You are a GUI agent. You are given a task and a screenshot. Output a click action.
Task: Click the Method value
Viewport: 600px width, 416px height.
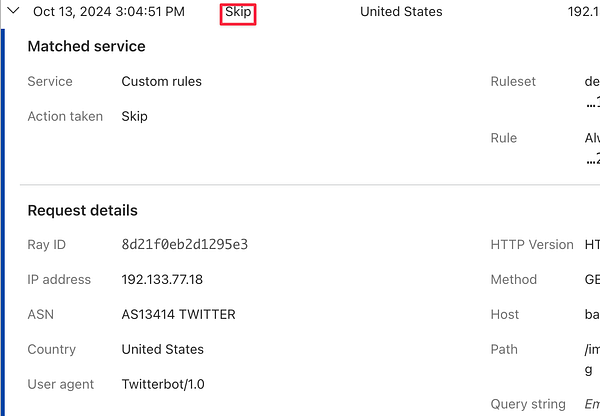(x=593, y=279)
